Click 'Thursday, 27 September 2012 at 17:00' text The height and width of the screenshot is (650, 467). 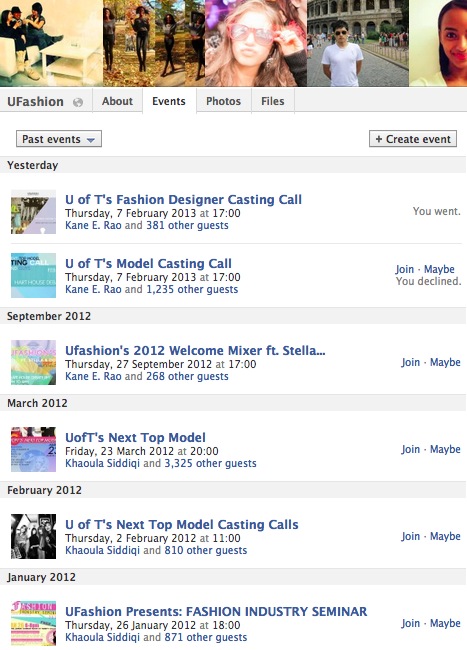(x=161, y=364)
